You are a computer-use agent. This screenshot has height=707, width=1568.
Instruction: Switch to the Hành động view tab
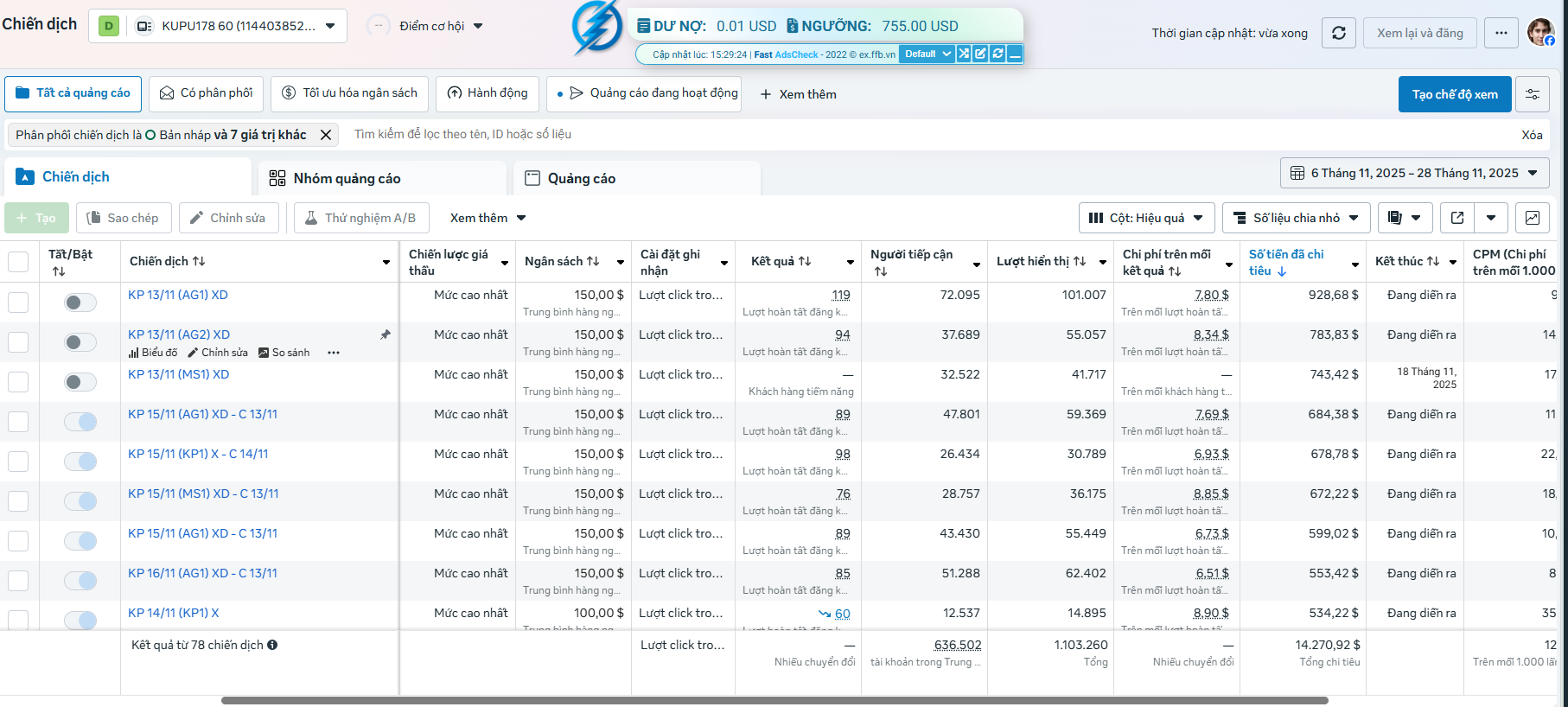pyautogui.click(x=488, y=93)
